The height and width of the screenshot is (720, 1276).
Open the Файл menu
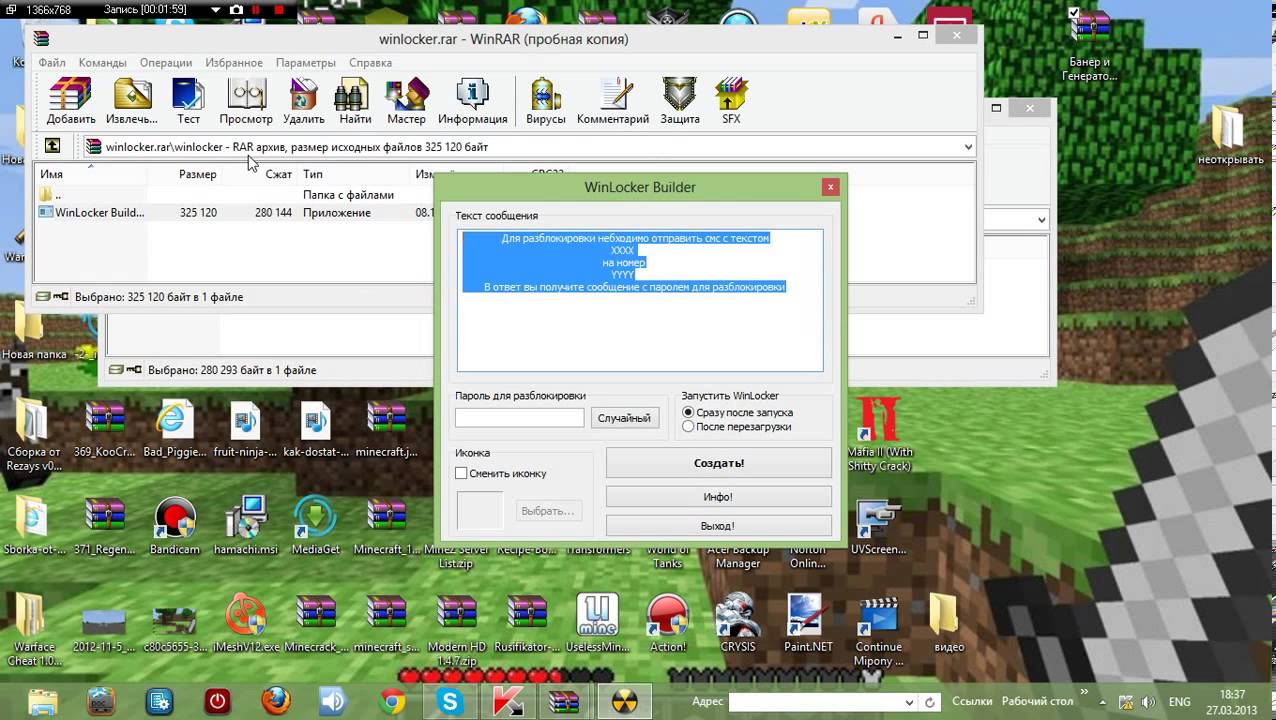[x=52, y=62]
